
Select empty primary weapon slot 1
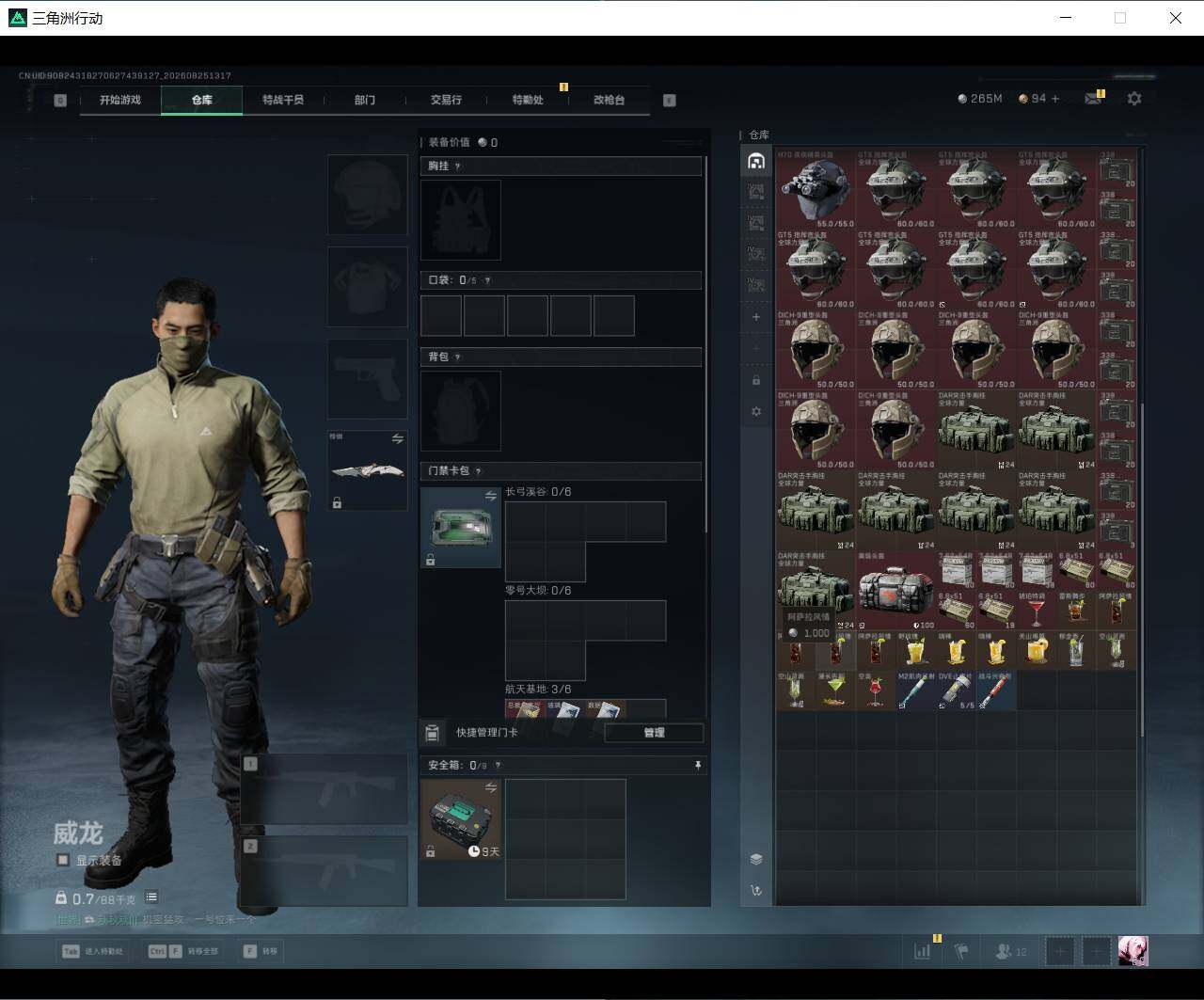325,789
